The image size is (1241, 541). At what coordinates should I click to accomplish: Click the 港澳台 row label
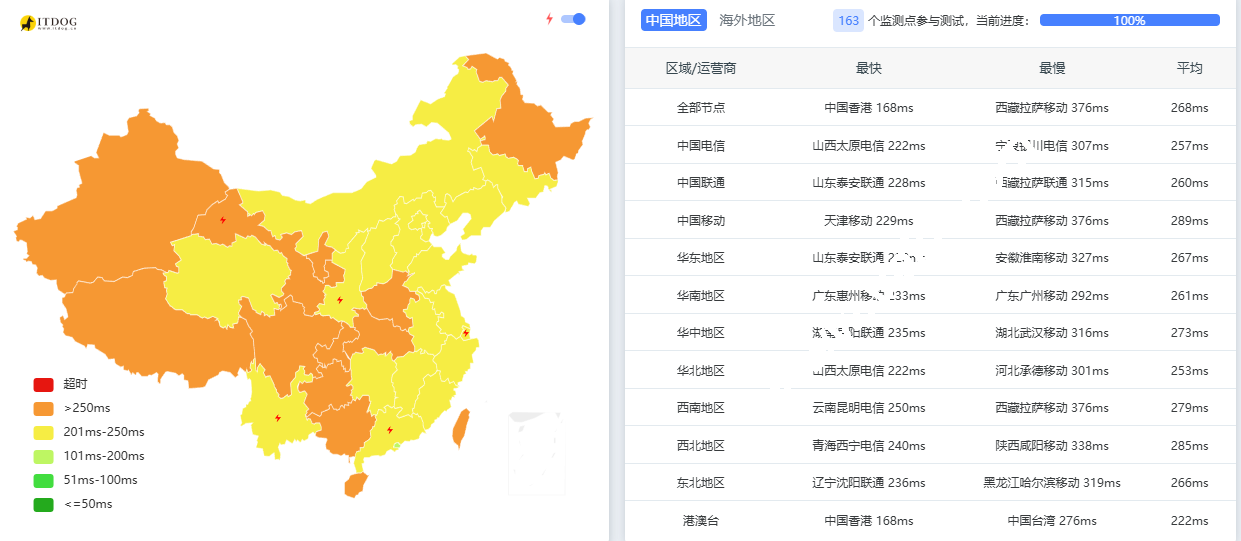point(701,520)
